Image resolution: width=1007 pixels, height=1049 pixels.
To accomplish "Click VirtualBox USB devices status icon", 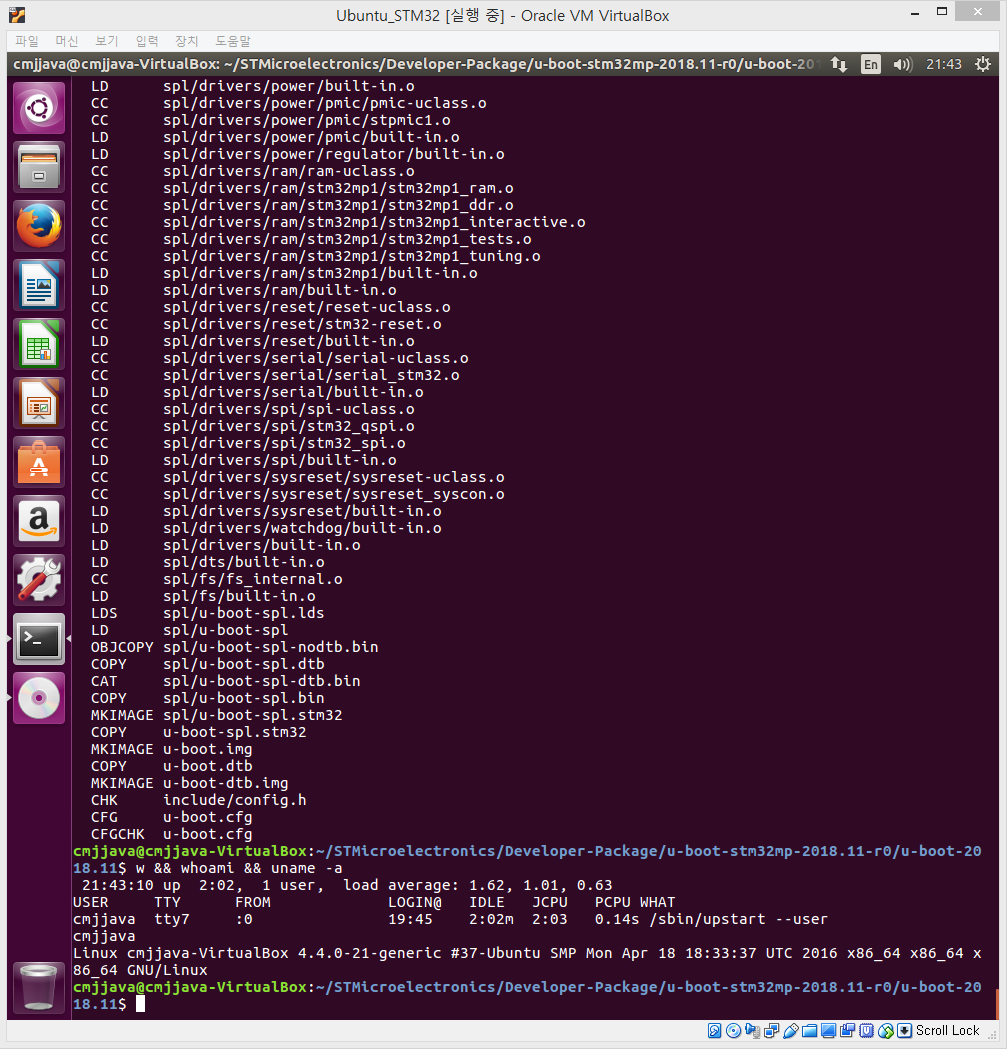I will pyautogui.click(x=790, y=1030).
